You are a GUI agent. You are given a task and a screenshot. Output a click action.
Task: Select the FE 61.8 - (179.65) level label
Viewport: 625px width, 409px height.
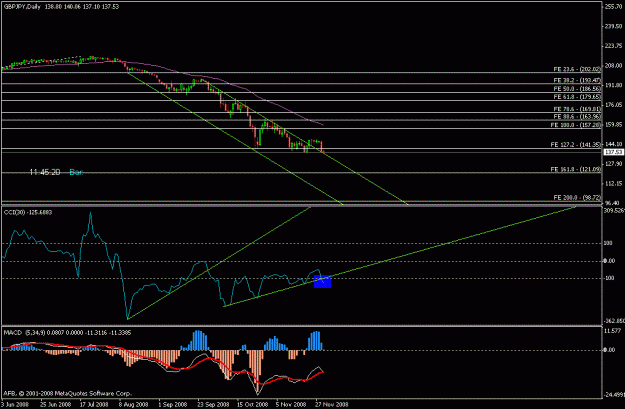tap(577, 97)
